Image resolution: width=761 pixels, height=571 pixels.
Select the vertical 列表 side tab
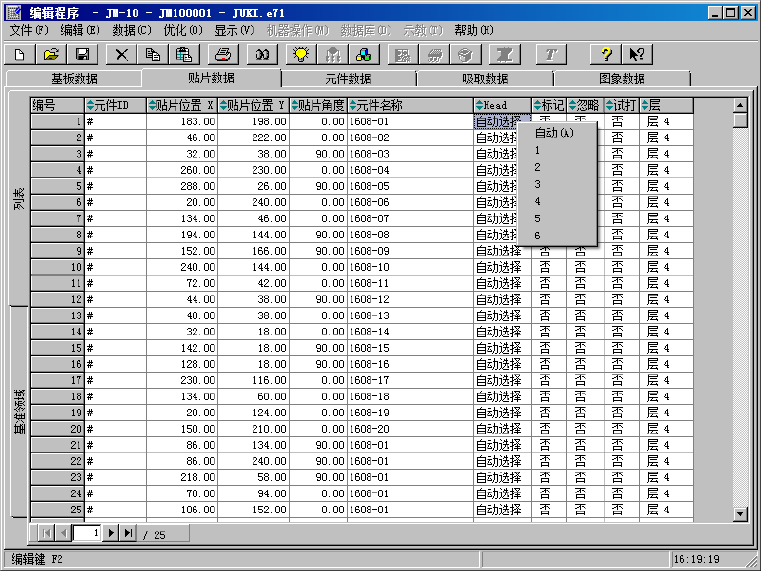pos(18,199)
